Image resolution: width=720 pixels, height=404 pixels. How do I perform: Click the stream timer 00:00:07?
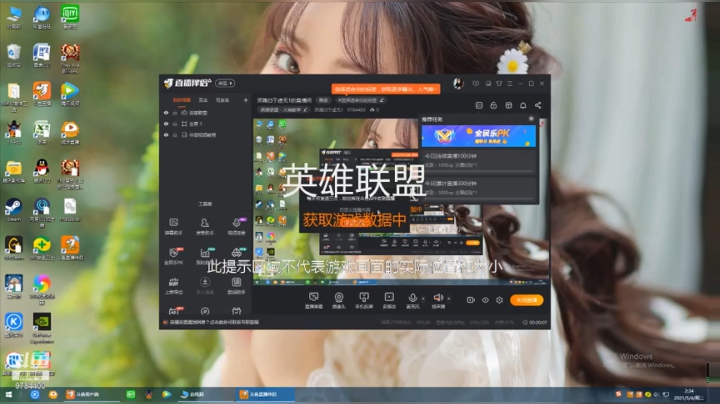pyautogui.click(x=535, y=322)
